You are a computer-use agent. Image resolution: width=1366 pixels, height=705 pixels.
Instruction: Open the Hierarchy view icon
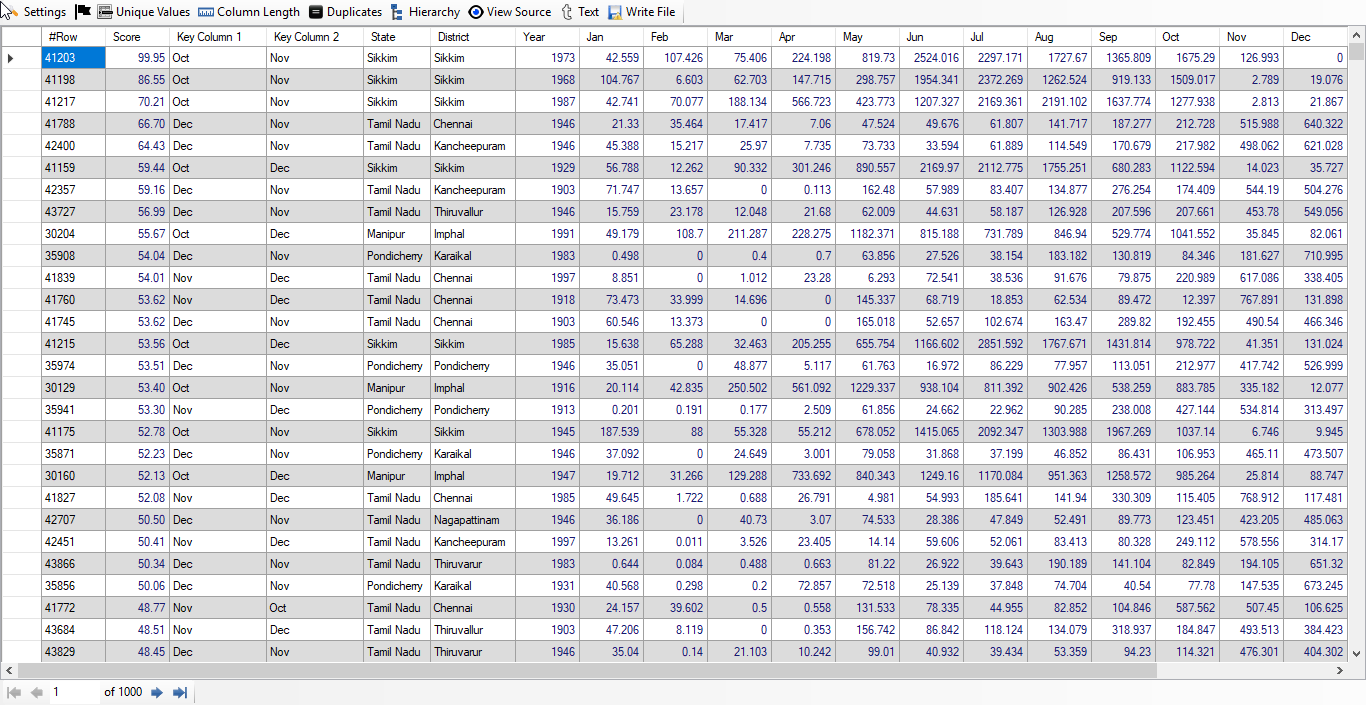(398, 12)
